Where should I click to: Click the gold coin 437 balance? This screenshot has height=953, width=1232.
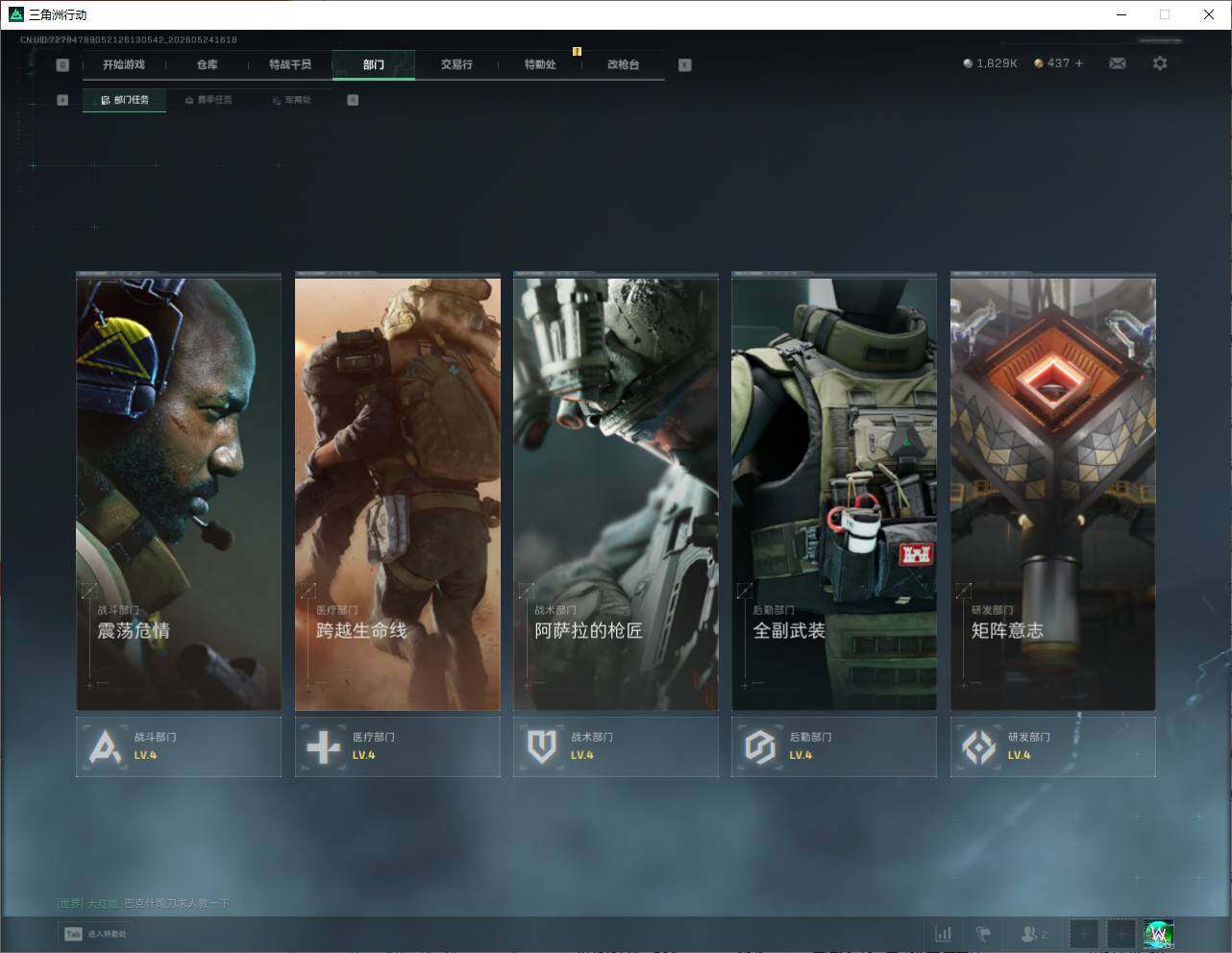[1051, 63]
